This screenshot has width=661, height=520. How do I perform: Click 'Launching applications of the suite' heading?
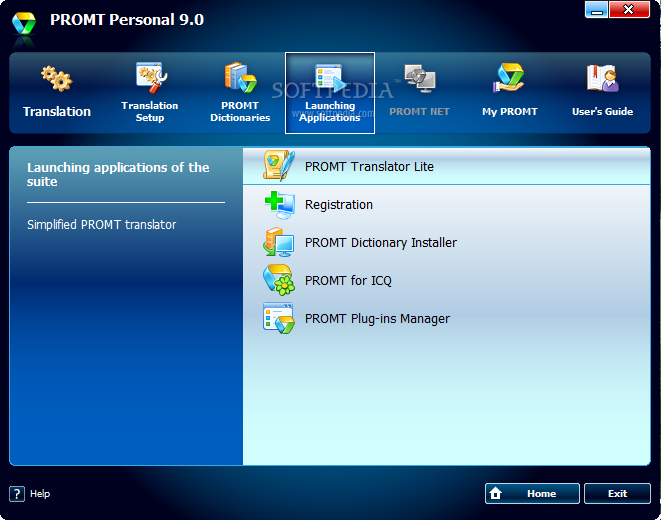click(118, 174)
